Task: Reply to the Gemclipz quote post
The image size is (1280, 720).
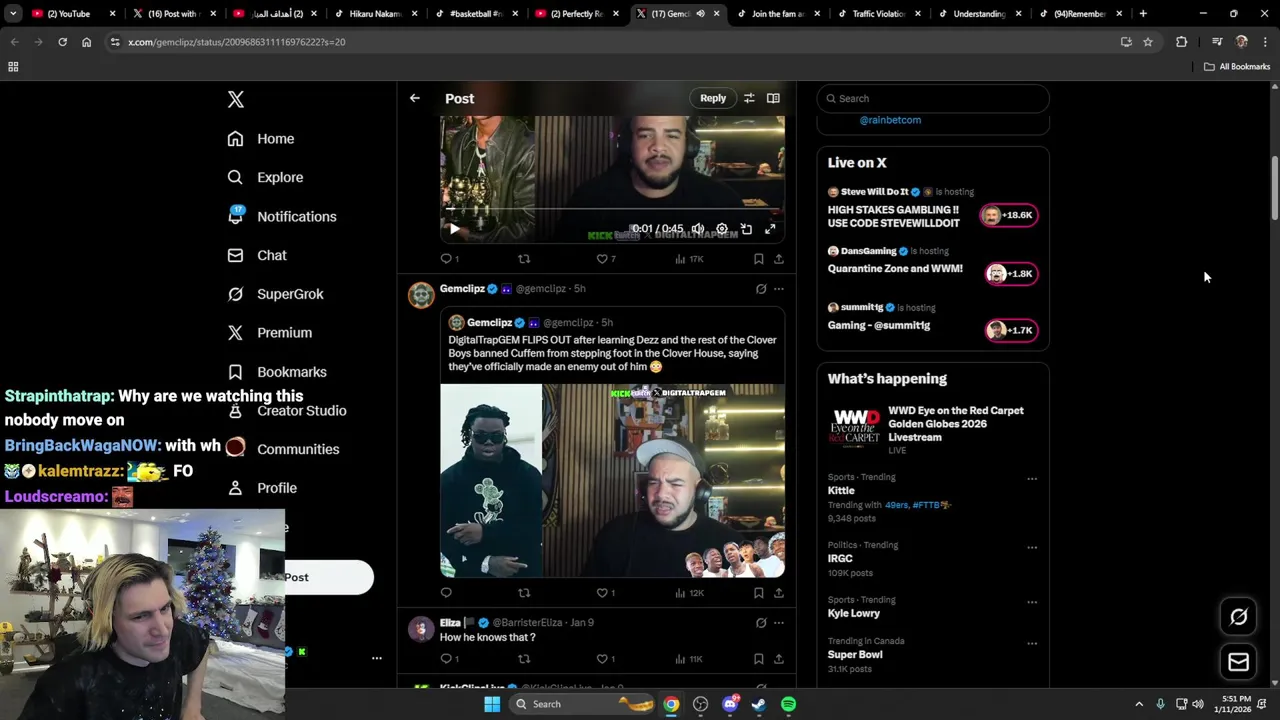Action: tap(446, 593)
